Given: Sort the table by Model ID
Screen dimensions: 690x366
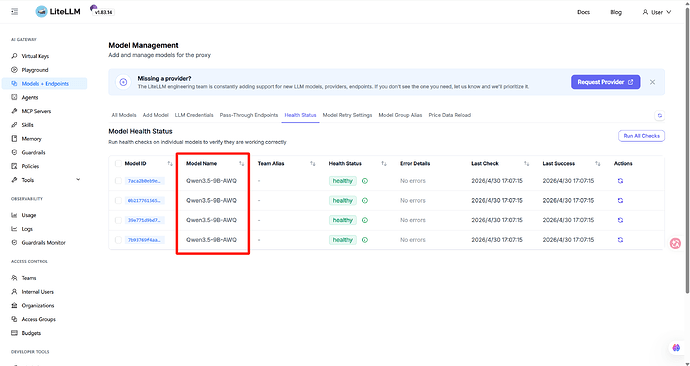Looking at the screenshot, I should click(x=170, y=164).
